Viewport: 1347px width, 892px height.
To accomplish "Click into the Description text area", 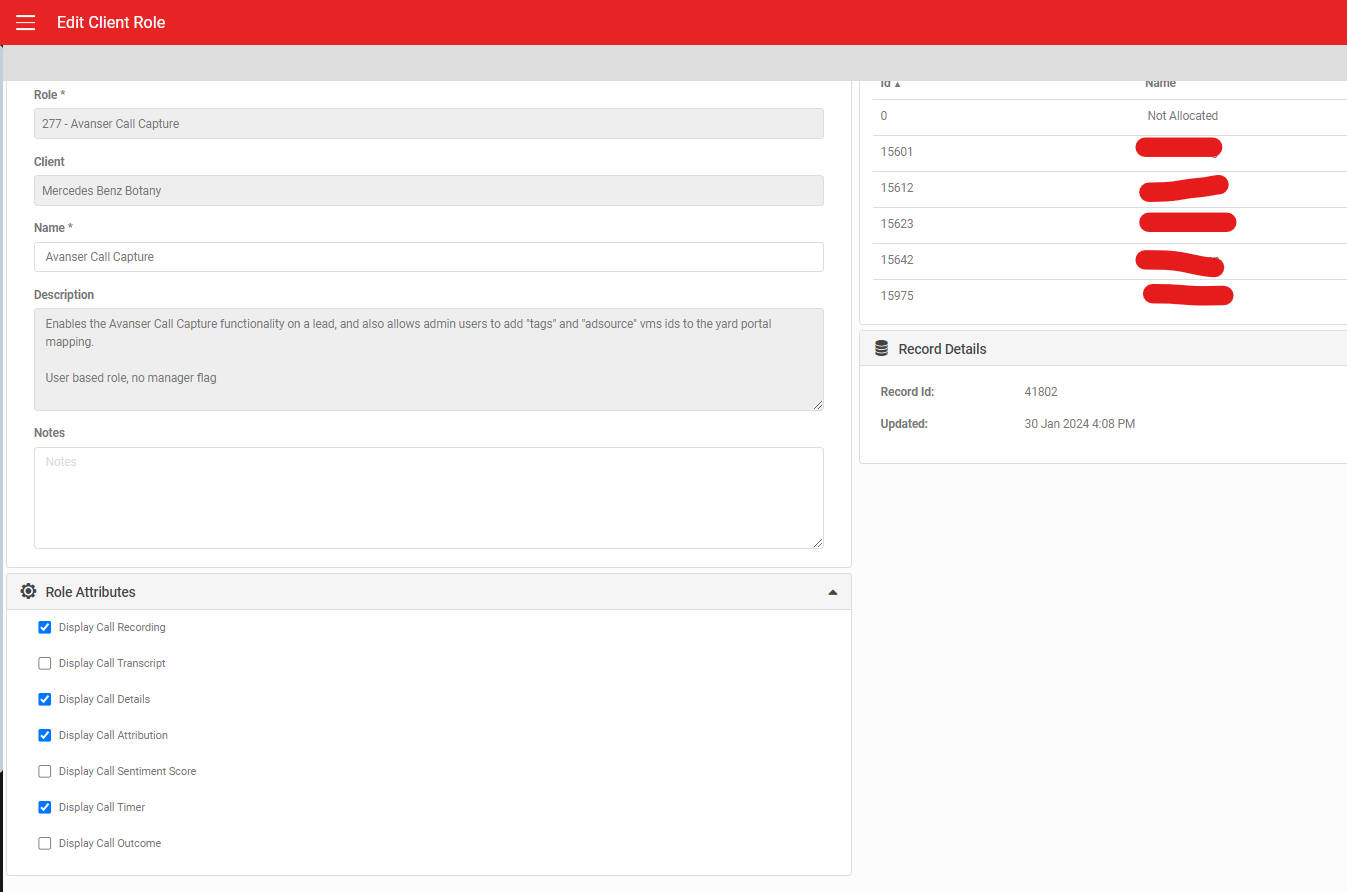I will (429, 359).
